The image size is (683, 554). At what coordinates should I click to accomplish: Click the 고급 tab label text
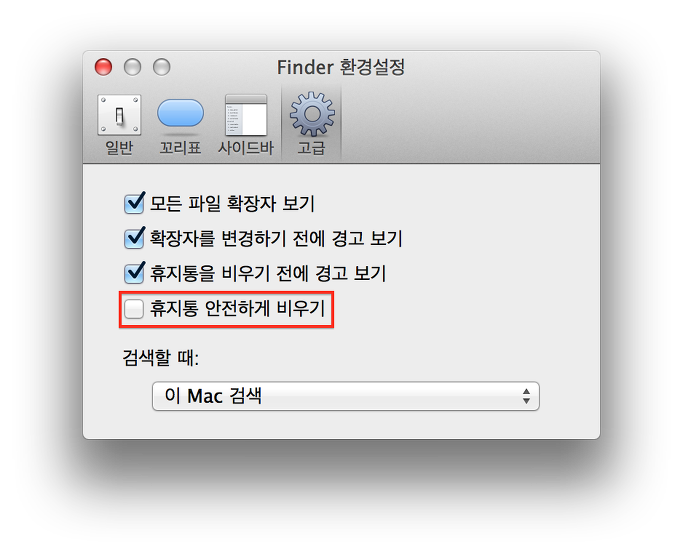click(x=311, y=148)
